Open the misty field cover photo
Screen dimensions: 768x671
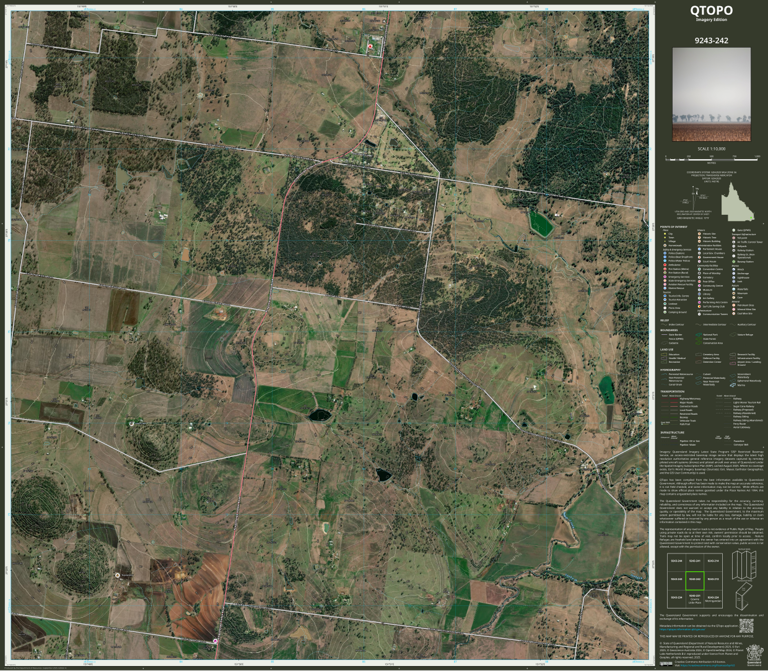[711, 94]
